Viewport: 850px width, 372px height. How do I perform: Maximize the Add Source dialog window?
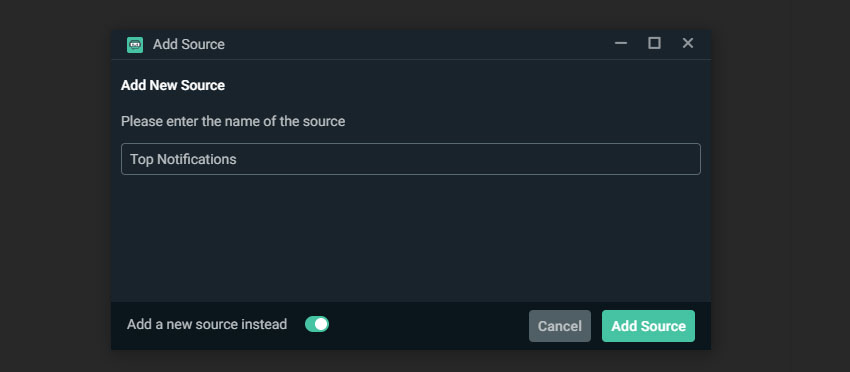point(654,43)
